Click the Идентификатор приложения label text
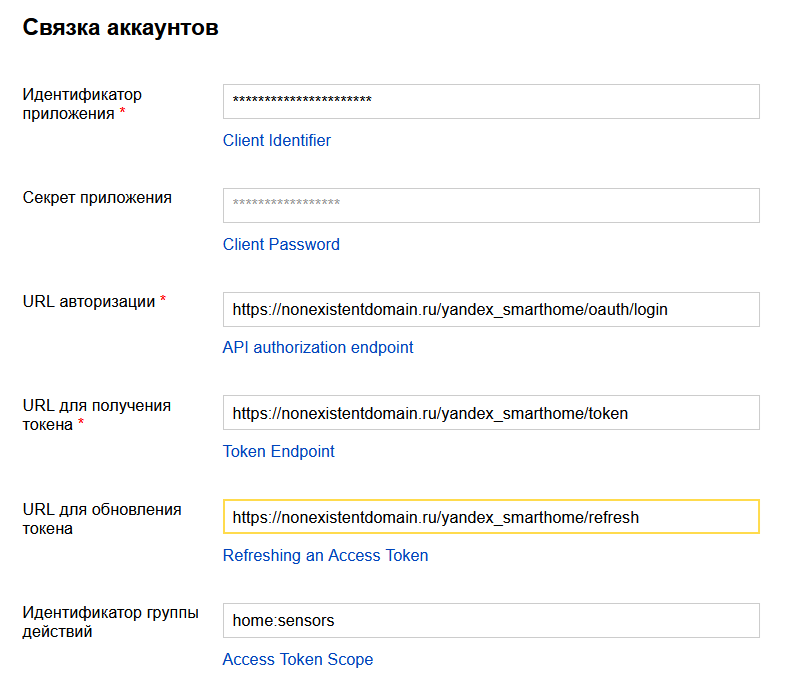The height and width of the screenshot is (693, 790). [x=82, y=104]
